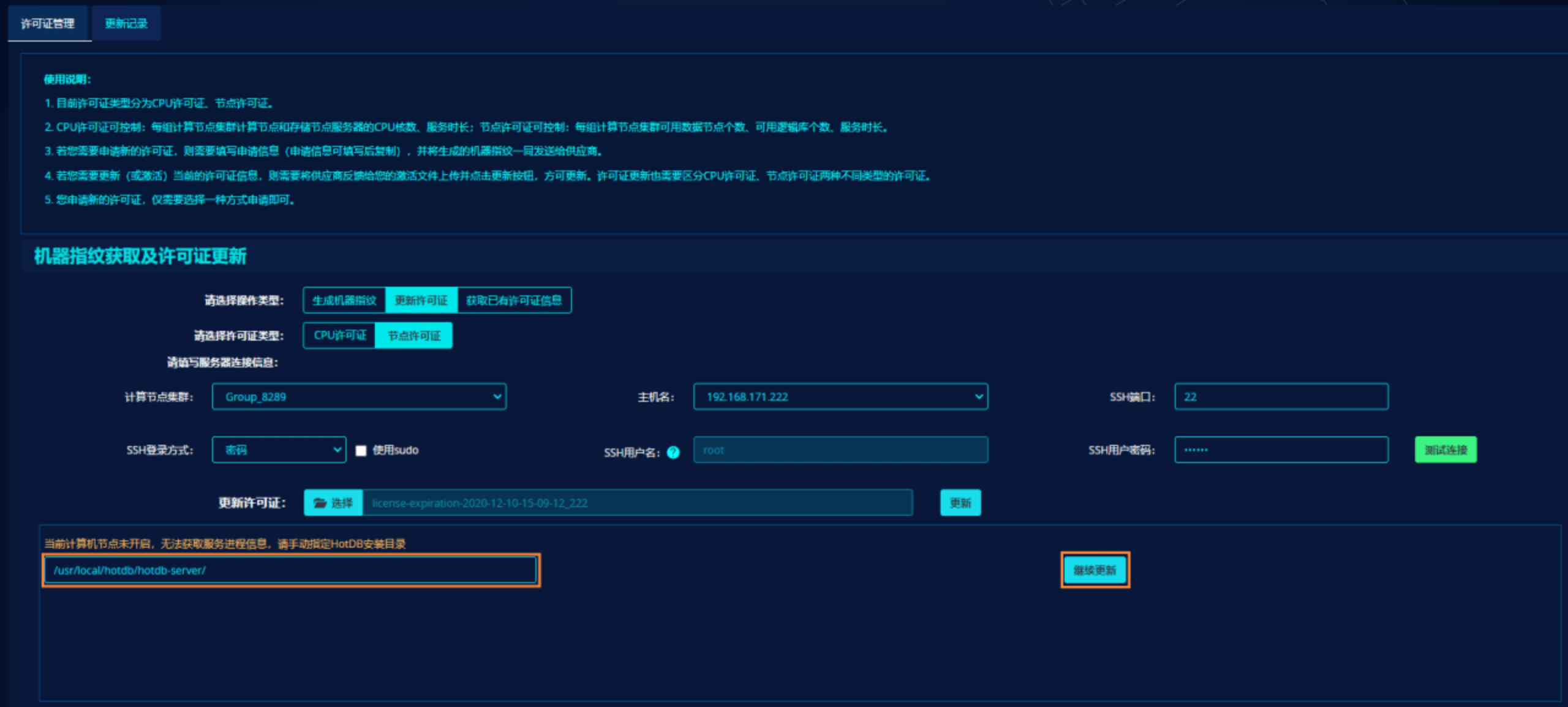Screen dimensions: 1568x707
Task: Click the root SSH username field
Action: click(x=840, y=450)
